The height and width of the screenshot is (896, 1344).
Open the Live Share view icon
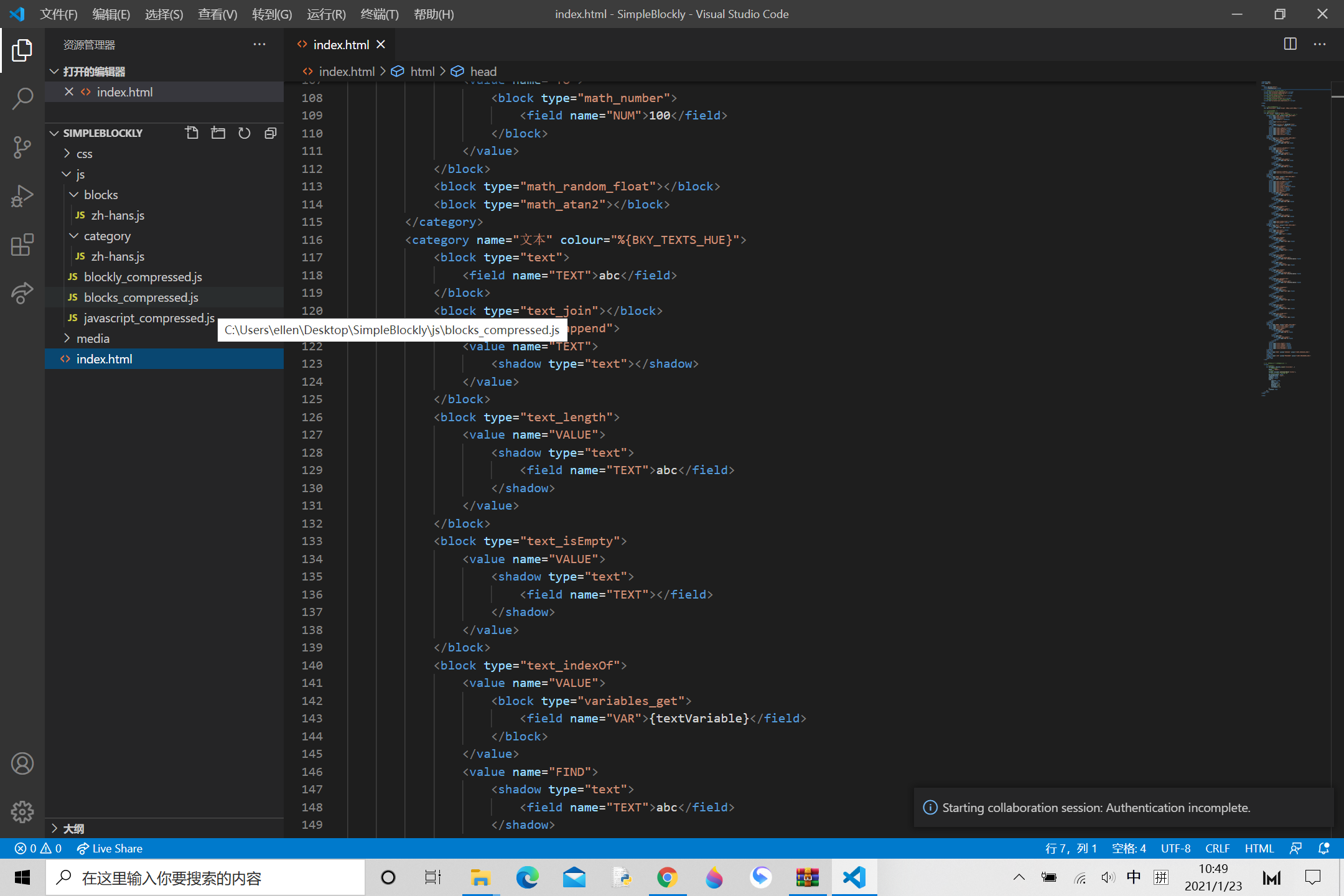pyautogui.click(x=22, y=293)
